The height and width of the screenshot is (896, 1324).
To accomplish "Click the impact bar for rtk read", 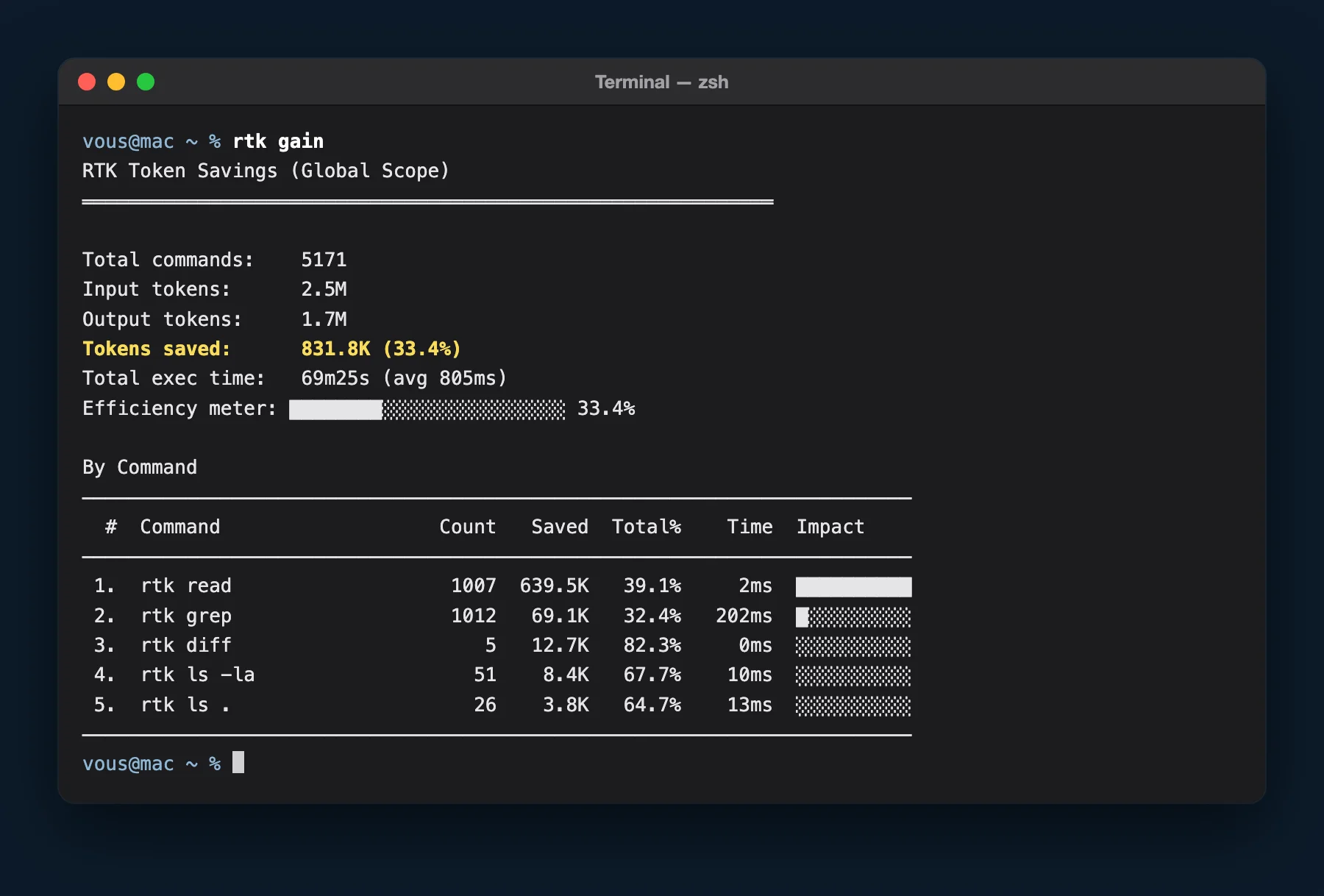I will 853,587.
